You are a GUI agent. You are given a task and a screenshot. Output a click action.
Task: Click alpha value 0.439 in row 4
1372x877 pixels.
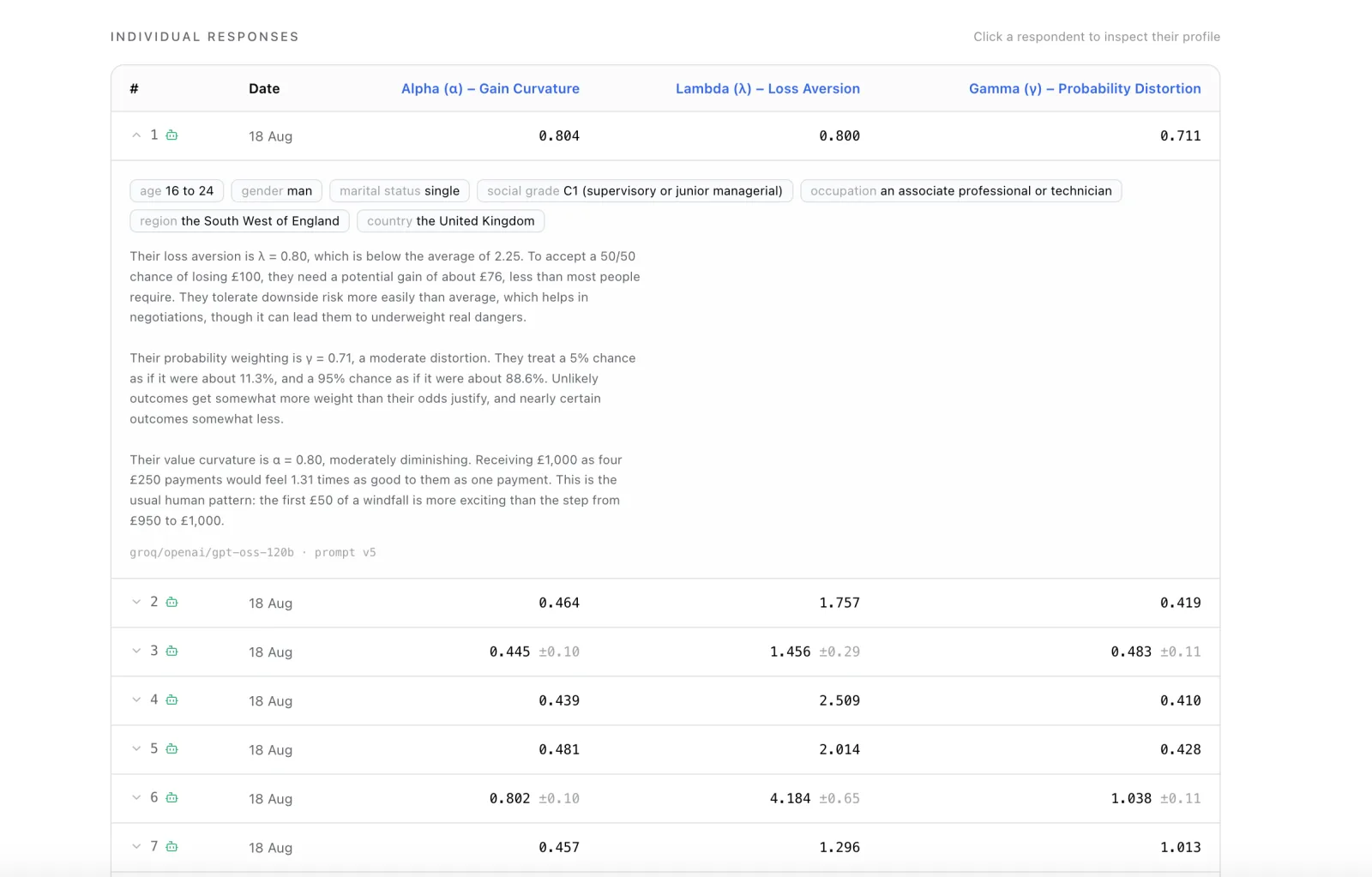pos(559,700)
